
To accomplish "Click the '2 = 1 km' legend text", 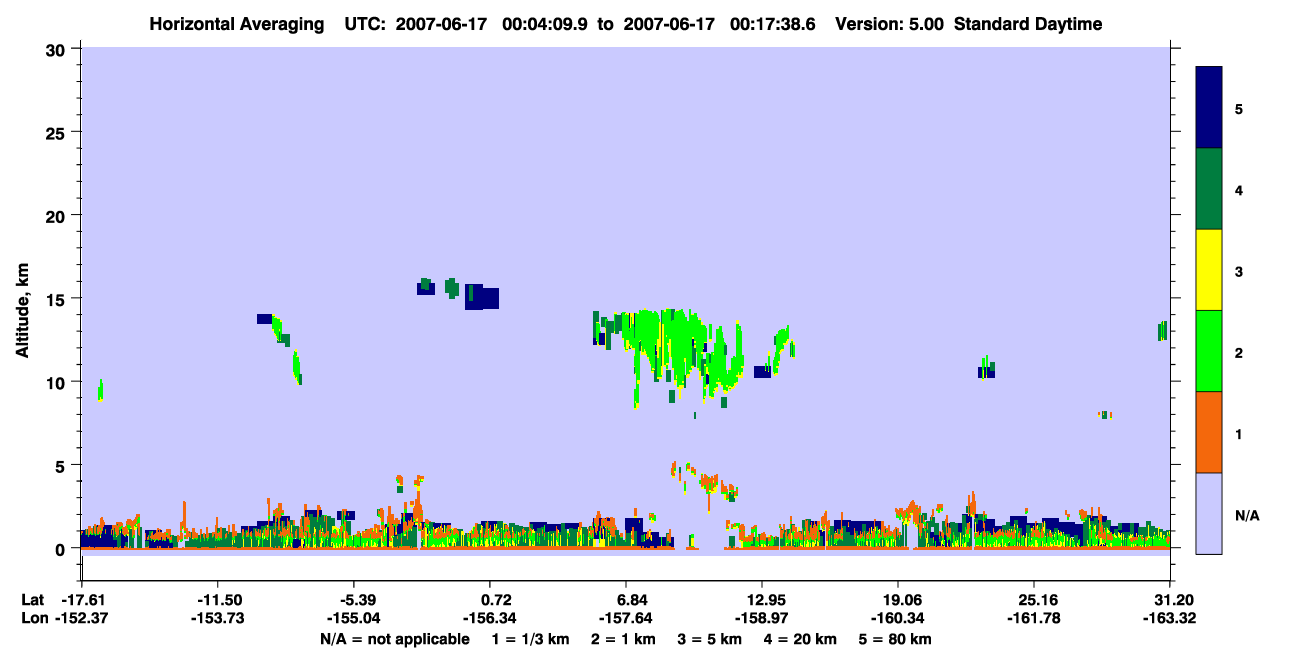I will tap(622, 639).
